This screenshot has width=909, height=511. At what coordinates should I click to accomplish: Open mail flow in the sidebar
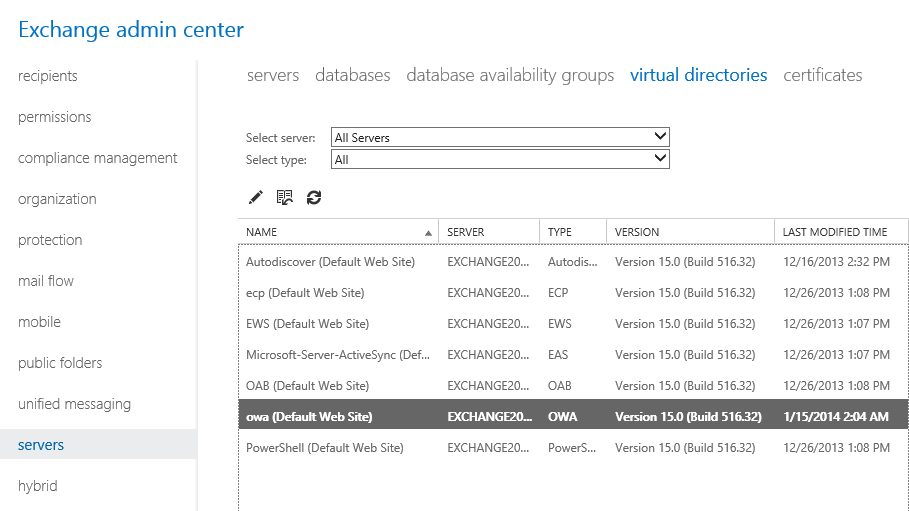46,281
